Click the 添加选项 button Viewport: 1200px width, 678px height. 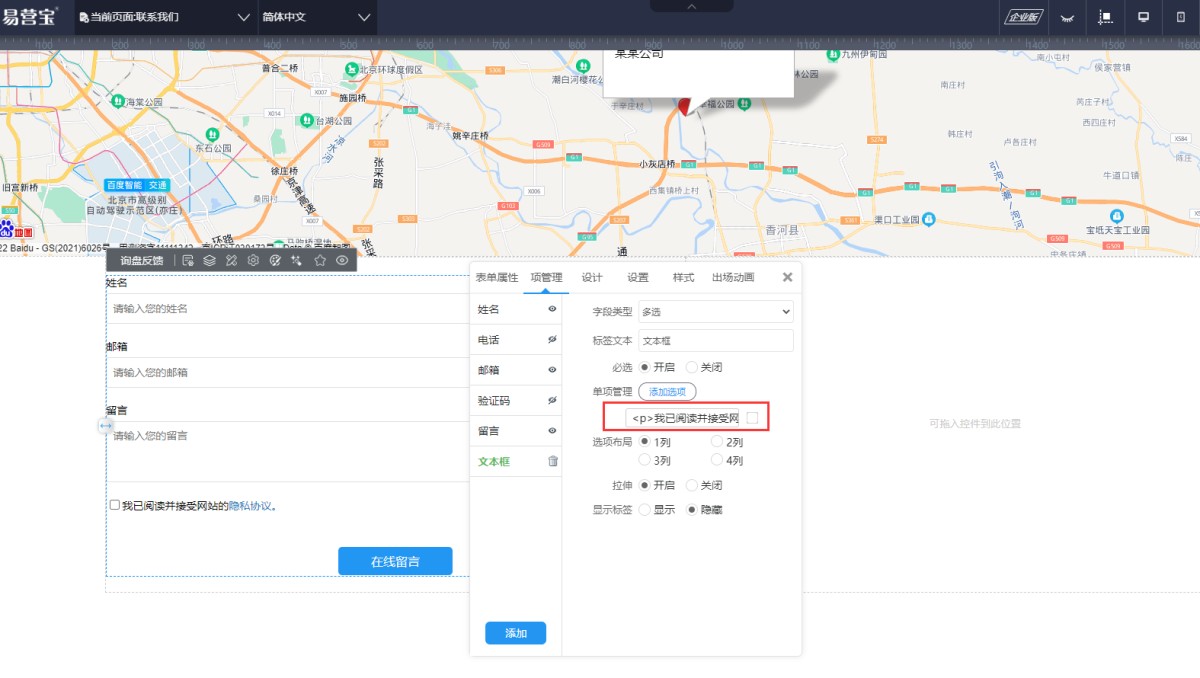(x=667, y=392)
